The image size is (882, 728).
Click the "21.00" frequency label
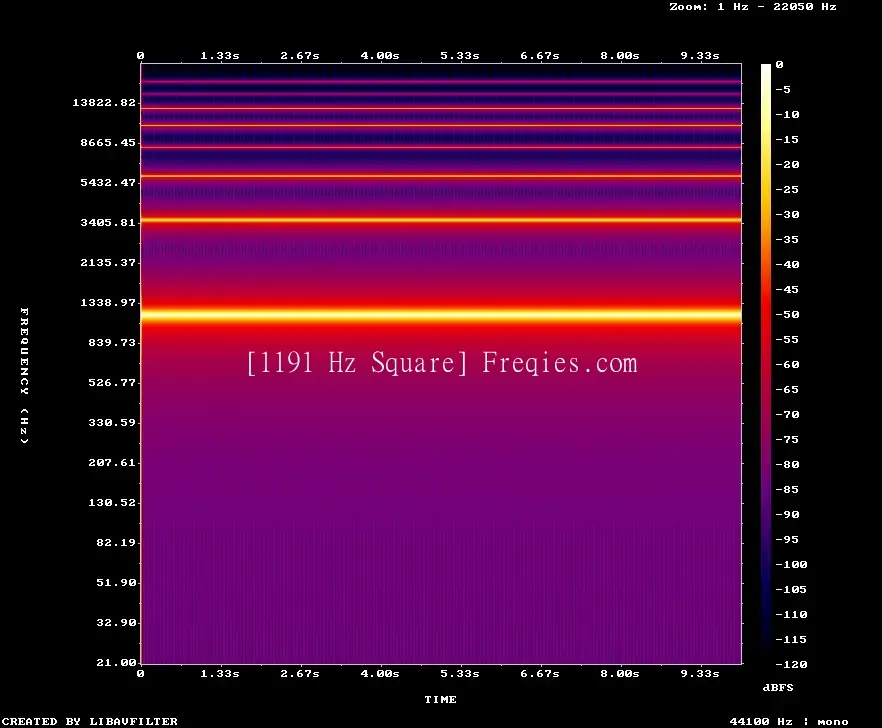116,662
